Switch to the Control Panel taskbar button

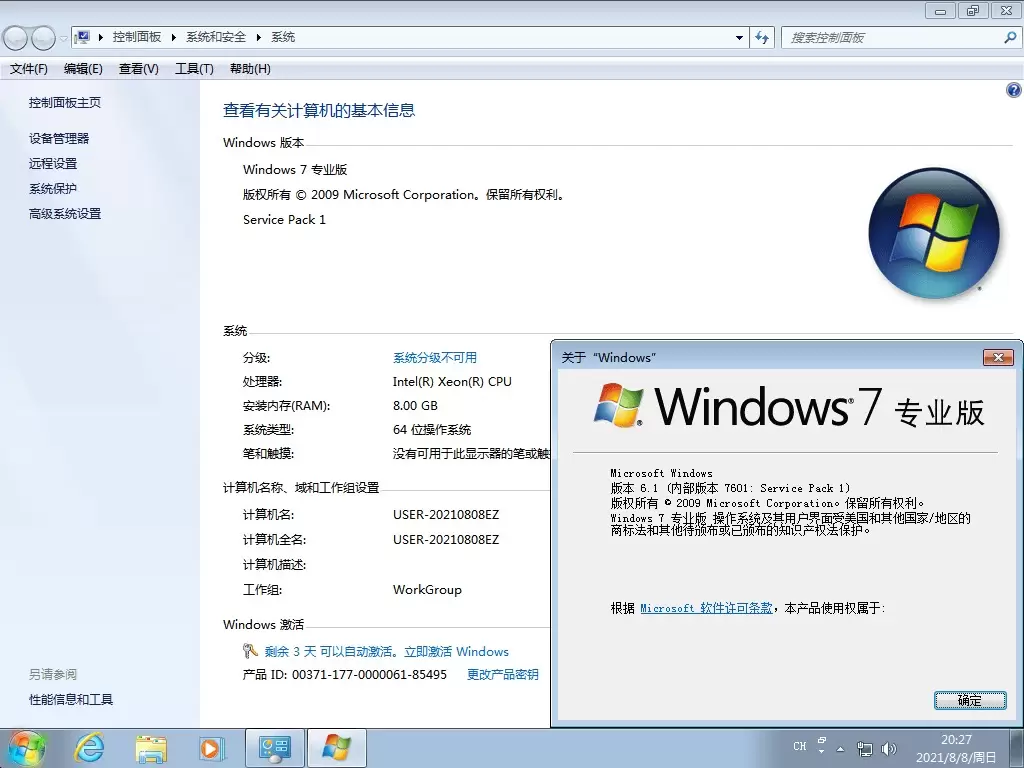point(275,748)
